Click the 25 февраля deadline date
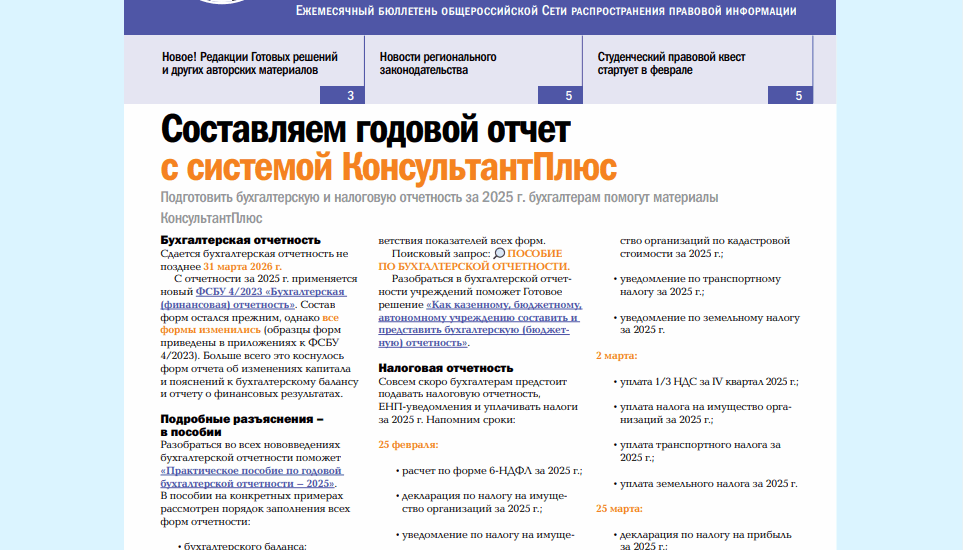 pyautogui.click(x=407, y=445)
